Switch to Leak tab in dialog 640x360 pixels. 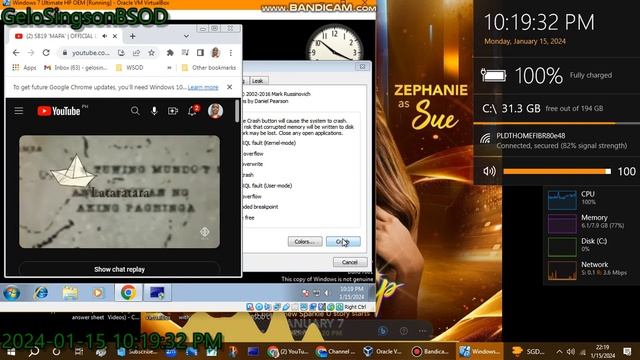pos(258,81)
